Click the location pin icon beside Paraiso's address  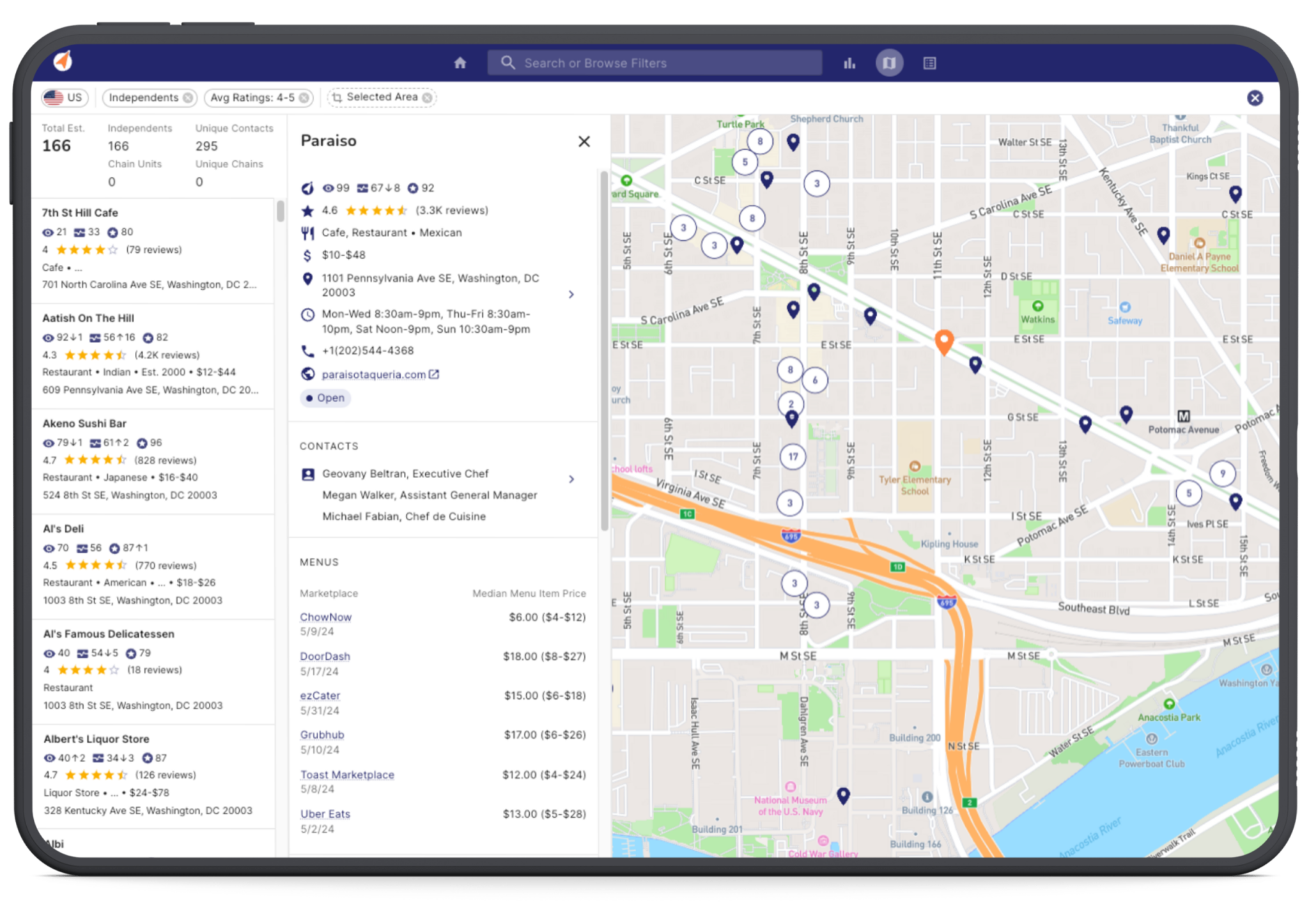tap(307, 278)
